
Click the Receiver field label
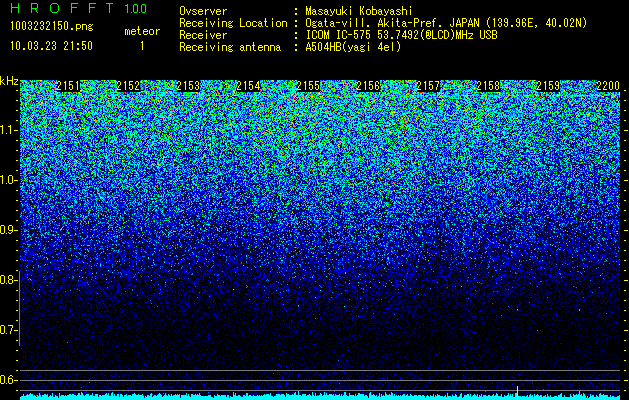click(203, 35)
